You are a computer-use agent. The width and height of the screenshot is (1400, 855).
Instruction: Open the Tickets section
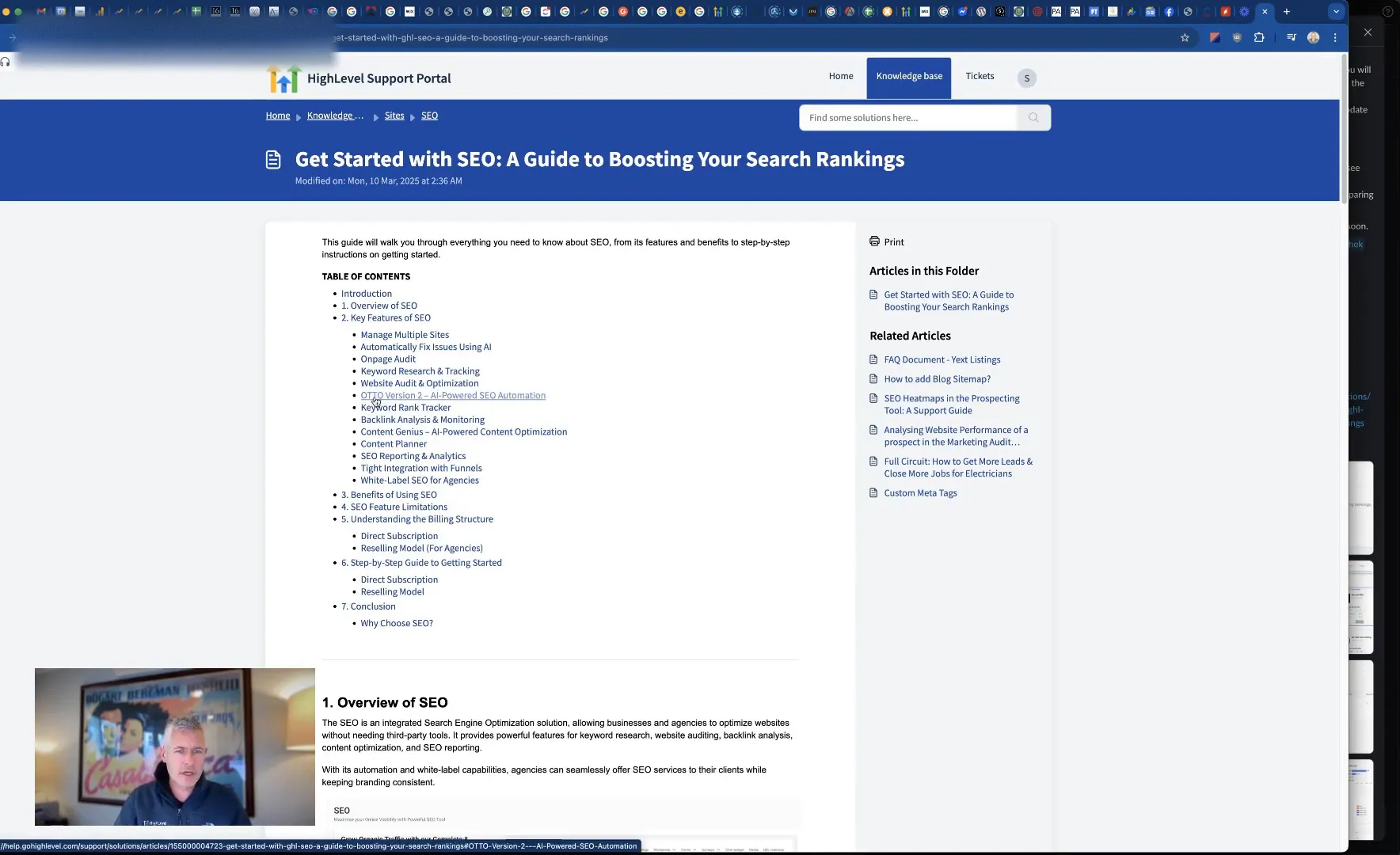click(979, 76)
